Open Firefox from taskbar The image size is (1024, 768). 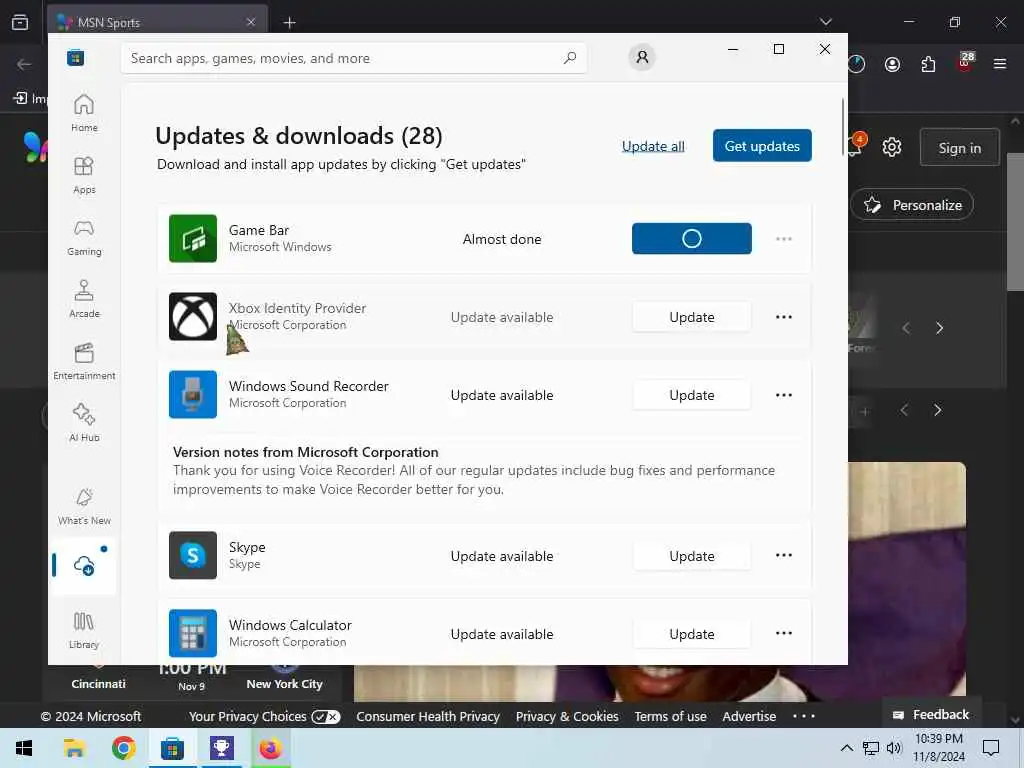(270, 748)
